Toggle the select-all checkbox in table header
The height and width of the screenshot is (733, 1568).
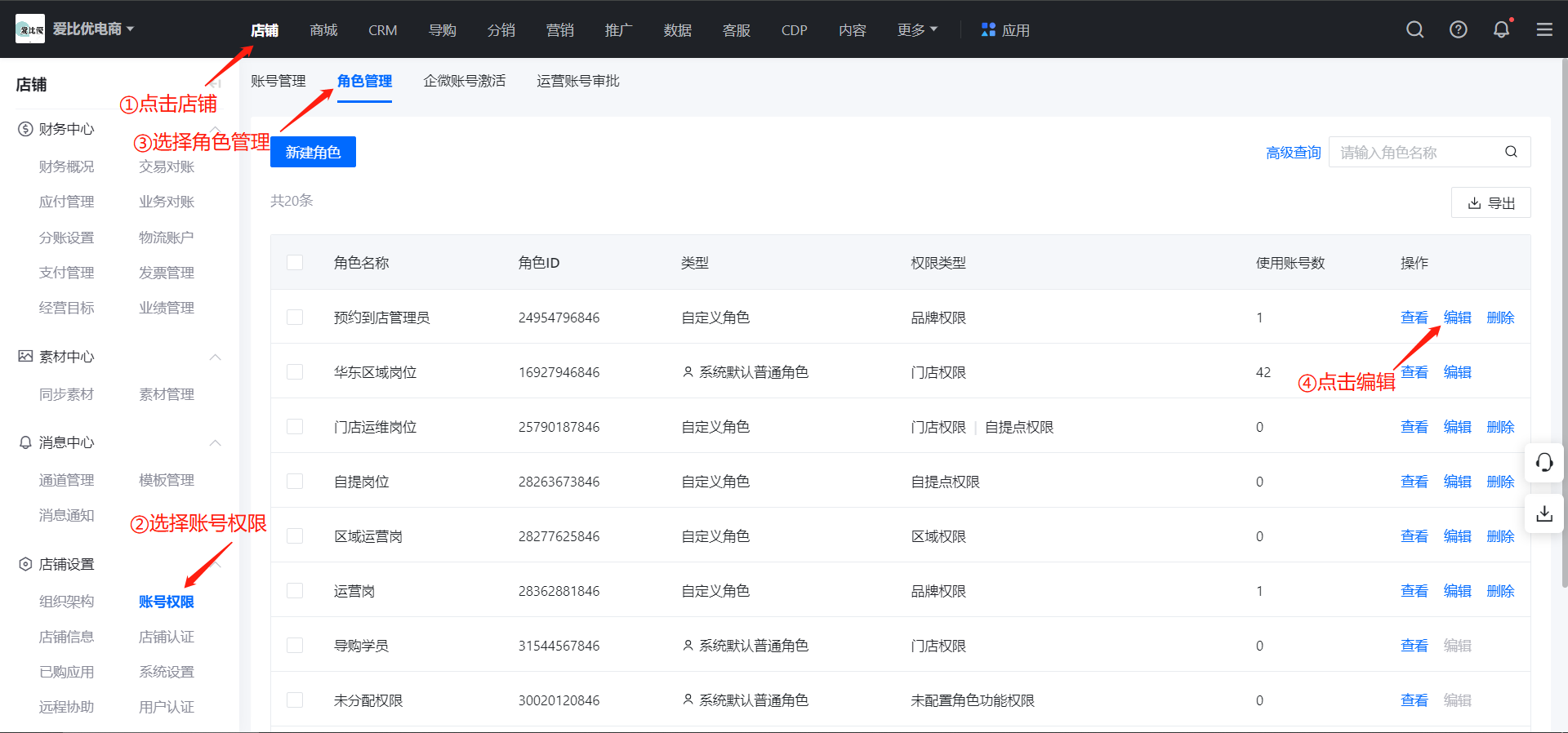(x=295, y=262)
